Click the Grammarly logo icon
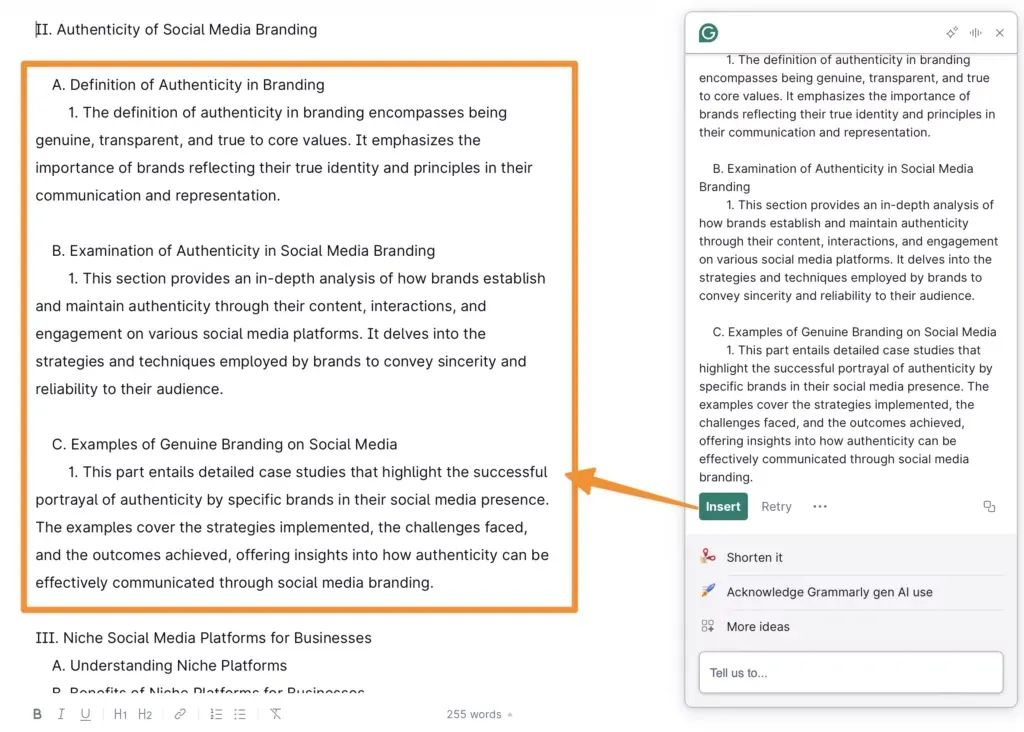1024x732 pixels. click(708, 33)
